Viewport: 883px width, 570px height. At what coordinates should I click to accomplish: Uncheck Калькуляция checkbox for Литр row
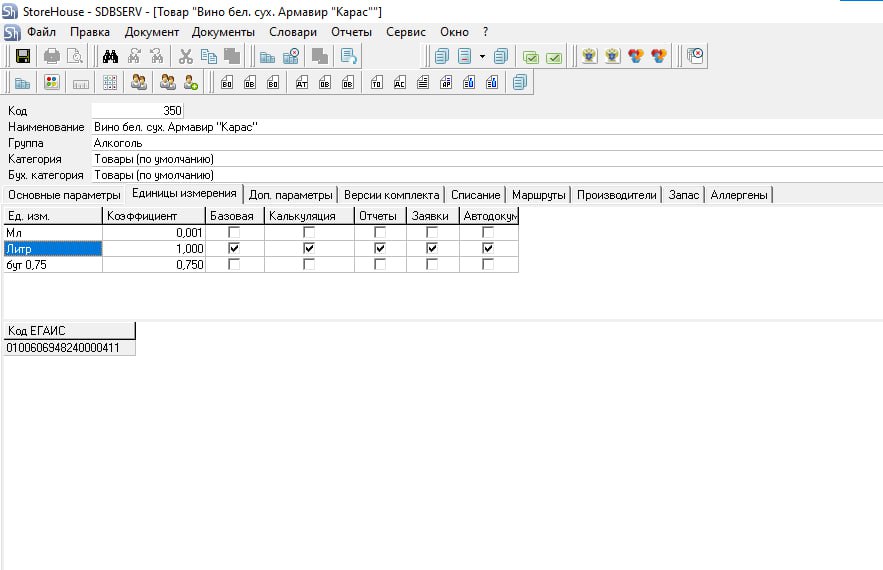click(x=309, y=248)
